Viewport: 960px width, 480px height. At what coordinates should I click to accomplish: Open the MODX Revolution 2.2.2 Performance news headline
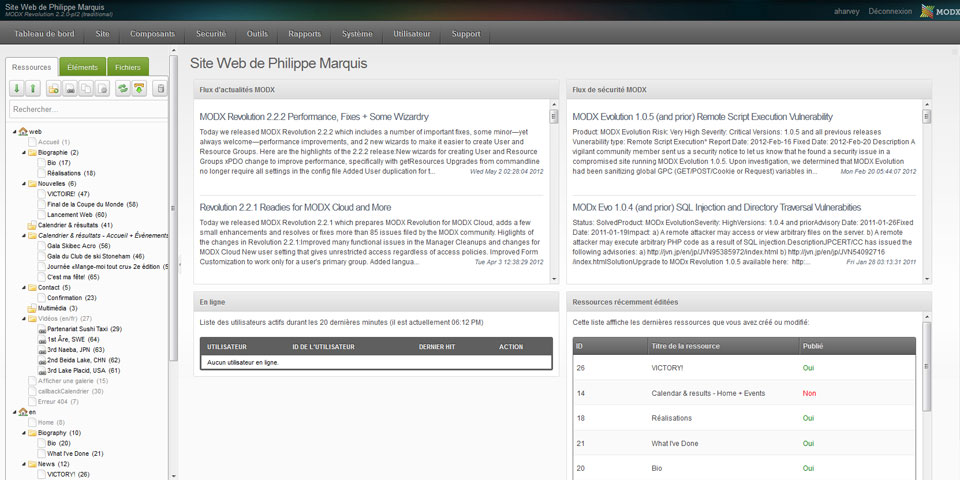(x=314, y=116)
